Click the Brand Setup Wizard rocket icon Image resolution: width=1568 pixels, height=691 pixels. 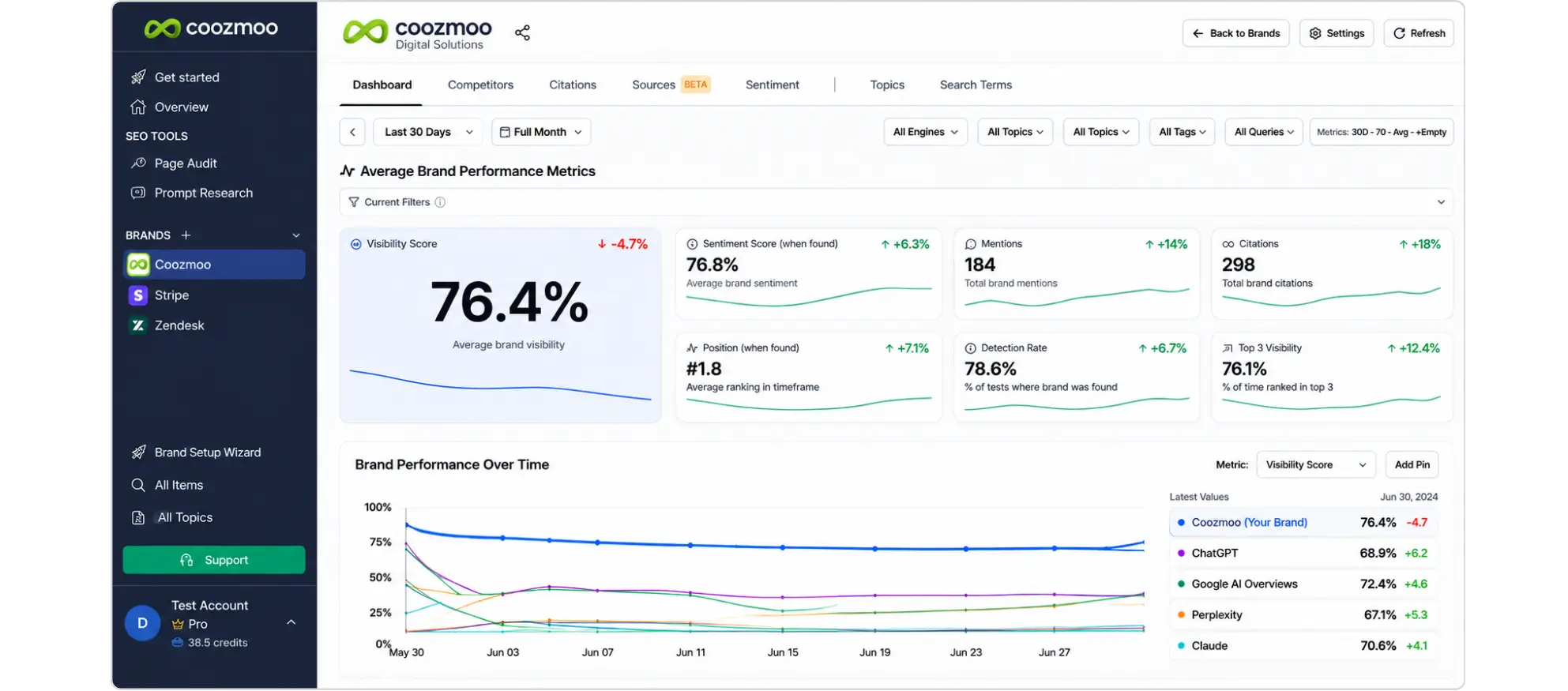tap(138, 452)
